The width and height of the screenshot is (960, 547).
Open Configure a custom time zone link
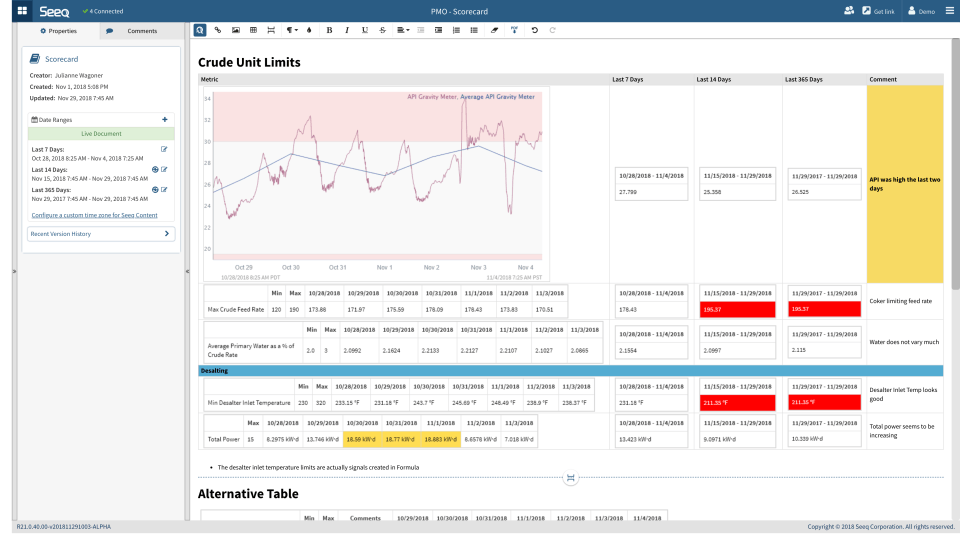tap(94, 215)
